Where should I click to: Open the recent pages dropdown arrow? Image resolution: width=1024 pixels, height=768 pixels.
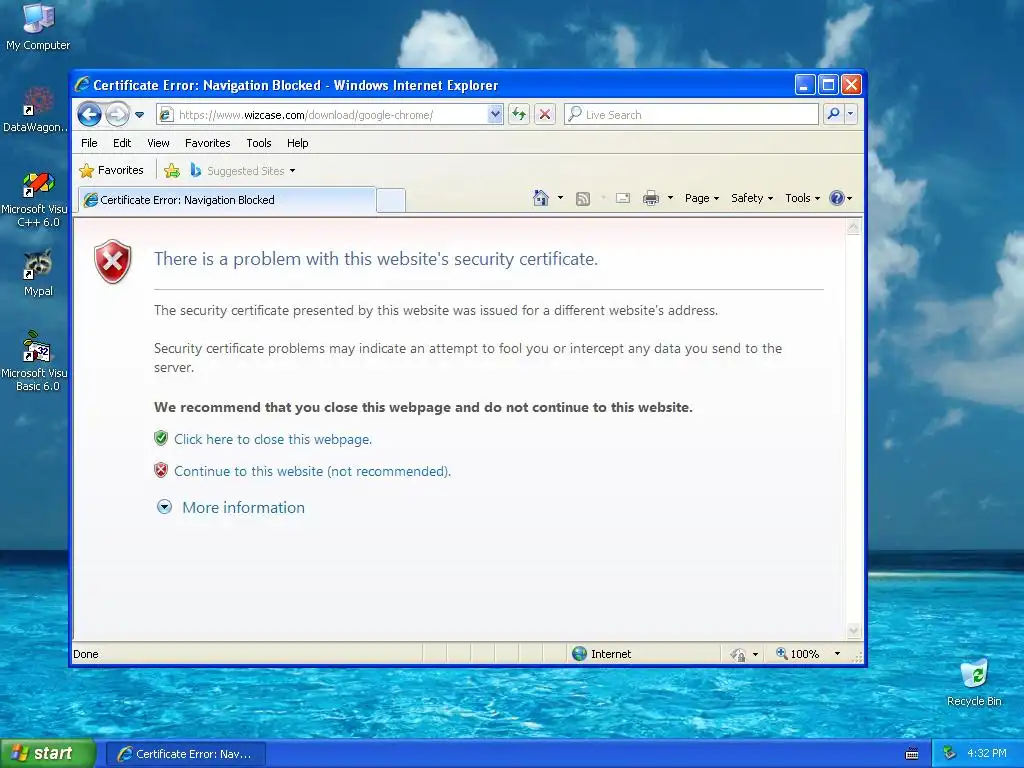[139, 115]
